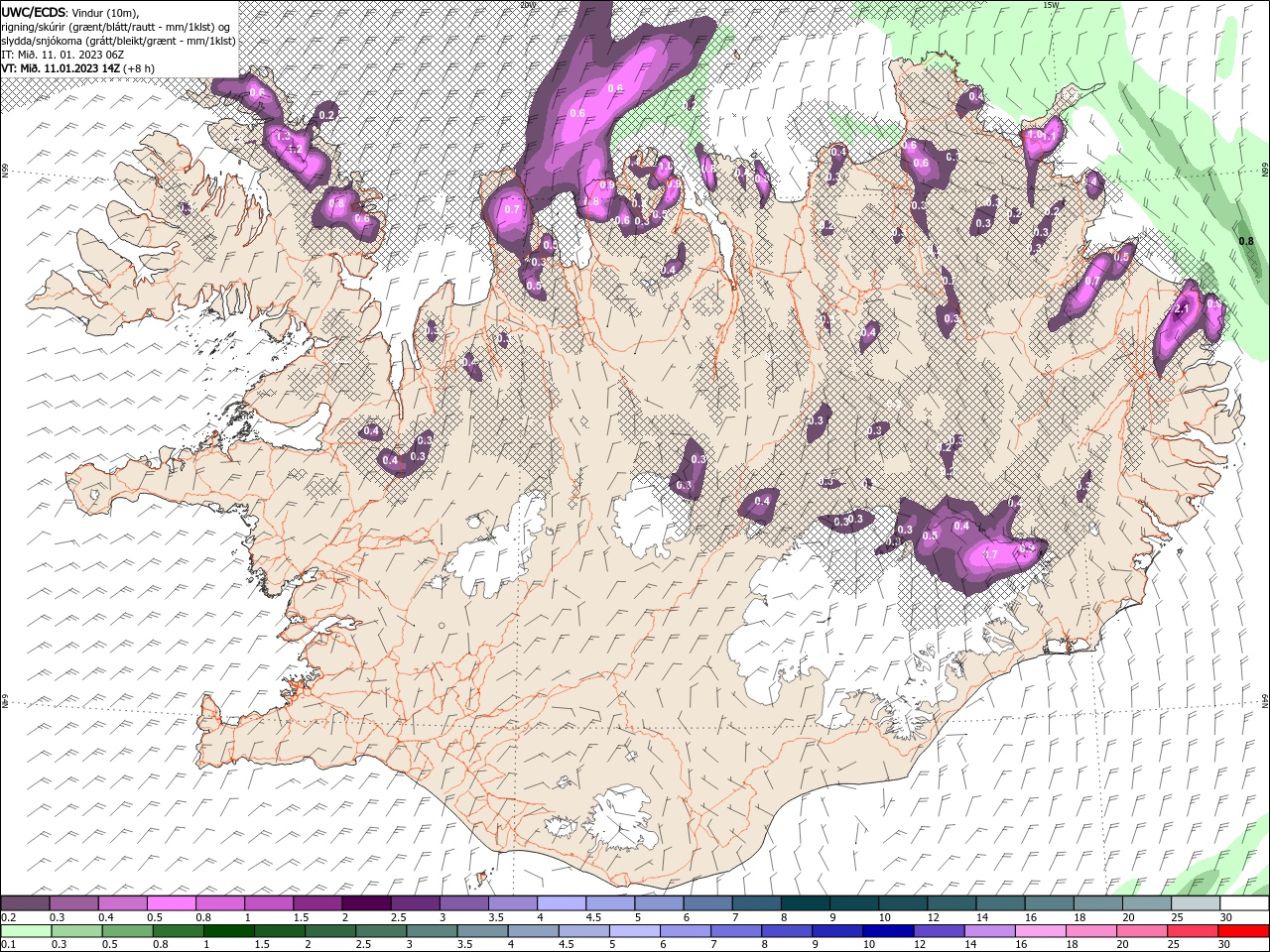The width and height of the screenshot is (1270, 952).
Task: Click the 1.2 snowfall label in the Westfjords
Action: tap(295, 149)
